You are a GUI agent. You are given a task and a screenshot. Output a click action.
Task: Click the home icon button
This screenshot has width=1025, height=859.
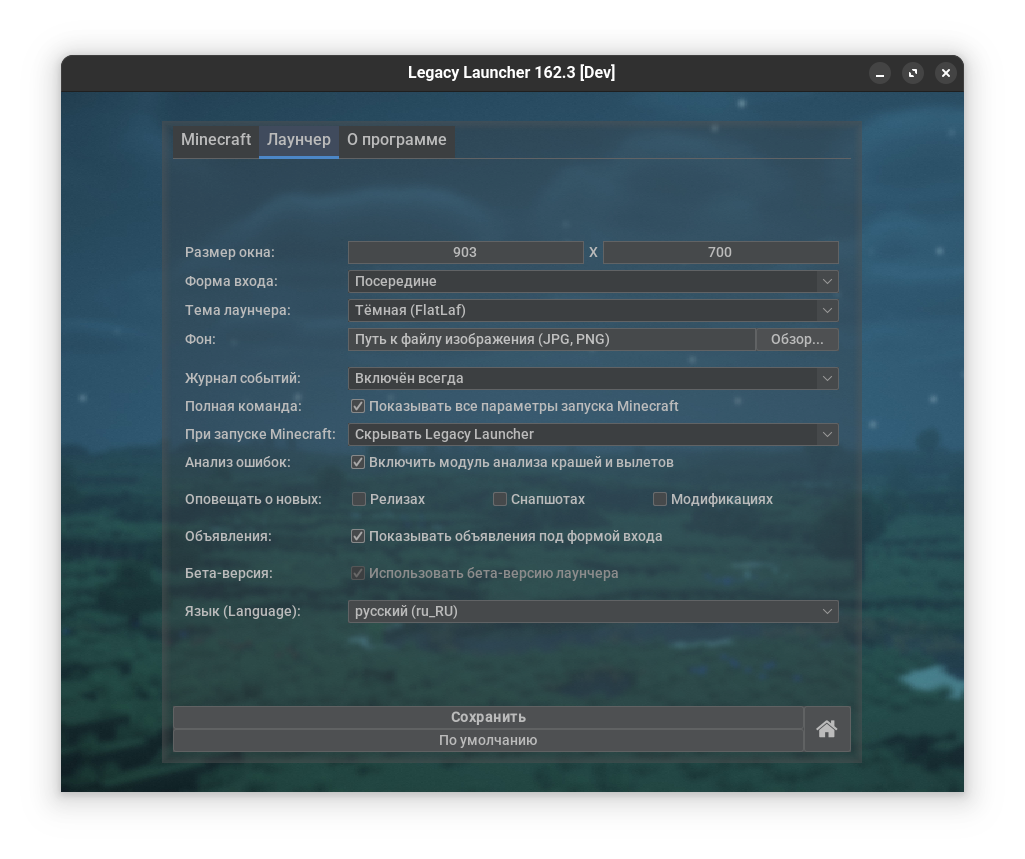827,729
